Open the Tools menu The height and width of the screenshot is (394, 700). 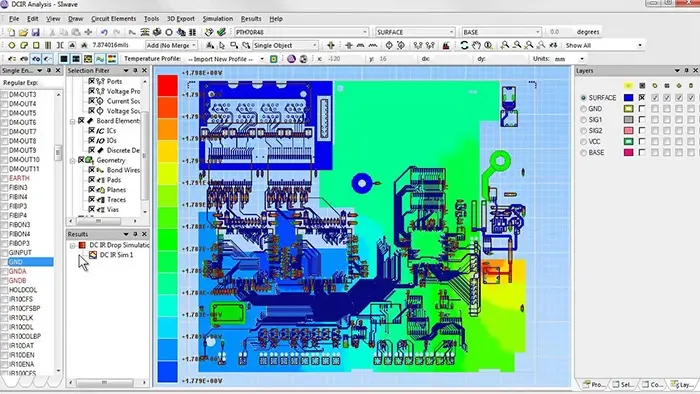click(x=151, y=19)
